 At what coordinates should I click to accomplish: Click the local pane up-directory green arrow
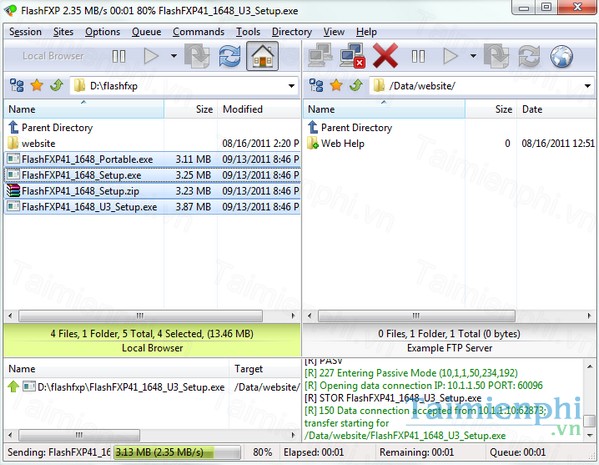pyautogui.click(x=57, y=85)
